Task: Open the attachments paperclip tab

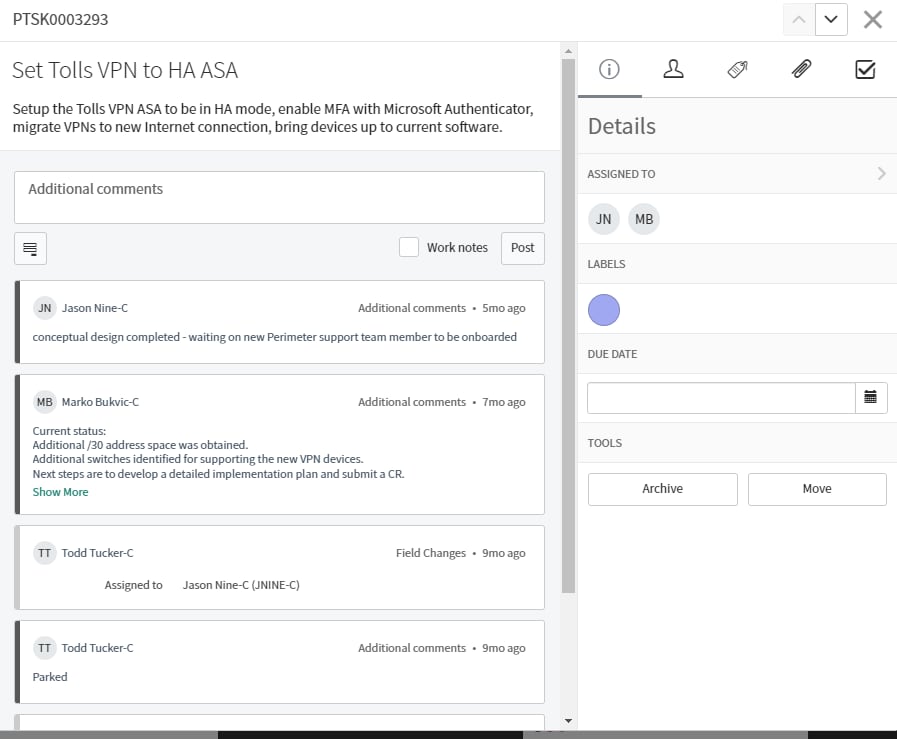Action: pos(801,70)
